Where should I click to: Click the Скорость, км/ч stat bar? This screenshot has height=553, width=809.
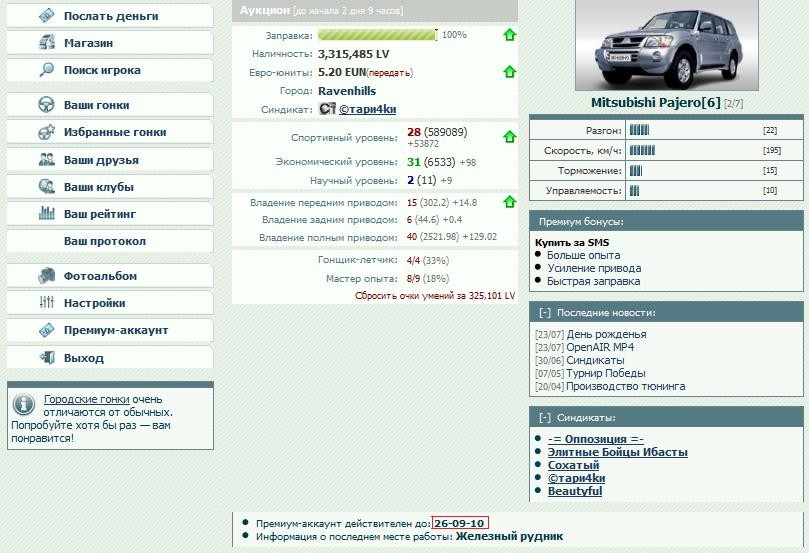(x=642, y=150)
